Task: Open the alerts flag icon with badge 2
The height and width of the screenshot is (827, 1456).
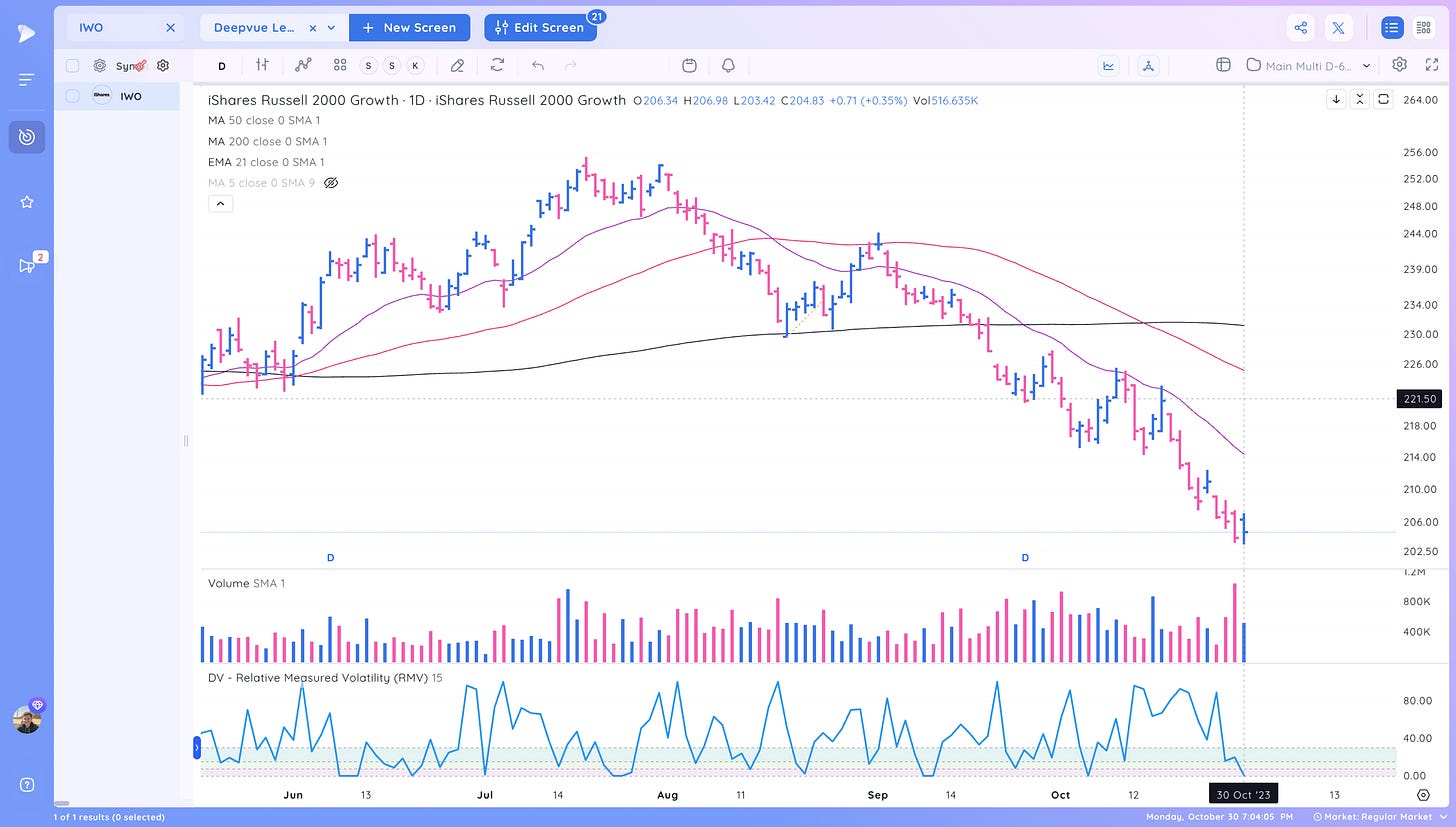Action: (26, 265)
